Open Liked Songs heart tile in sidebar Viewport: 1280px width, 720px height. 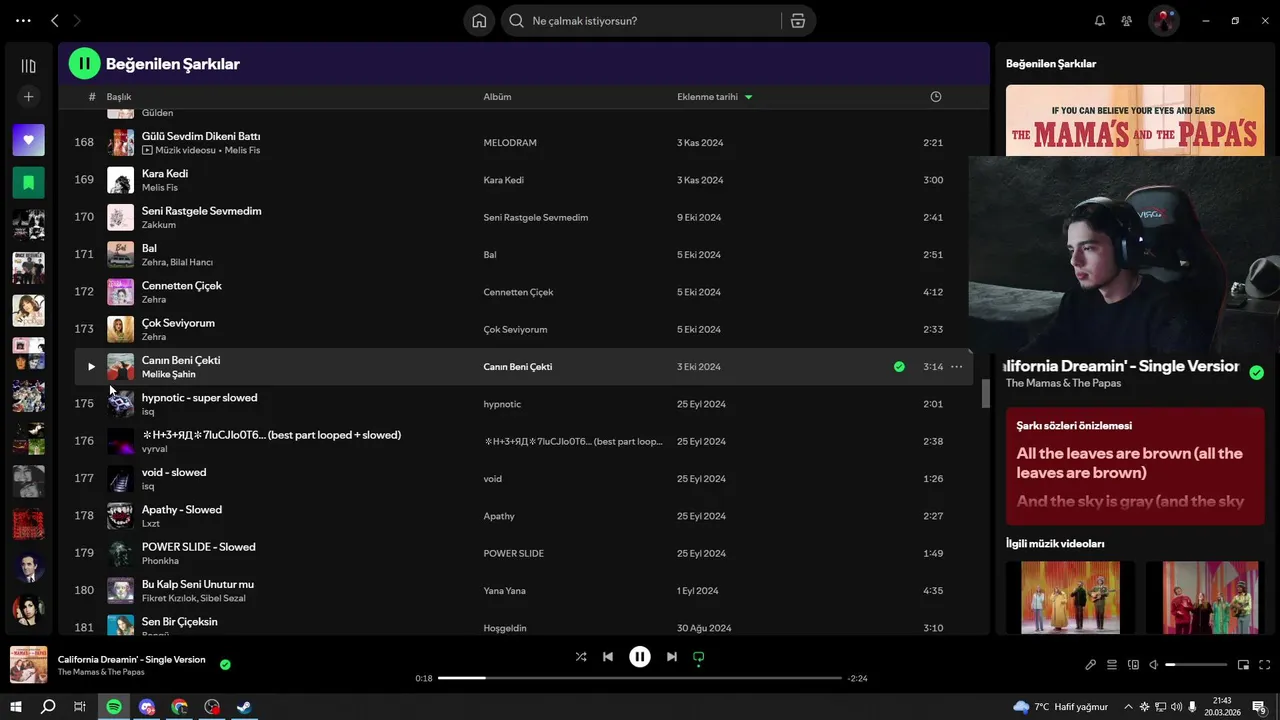coord(28,140)
